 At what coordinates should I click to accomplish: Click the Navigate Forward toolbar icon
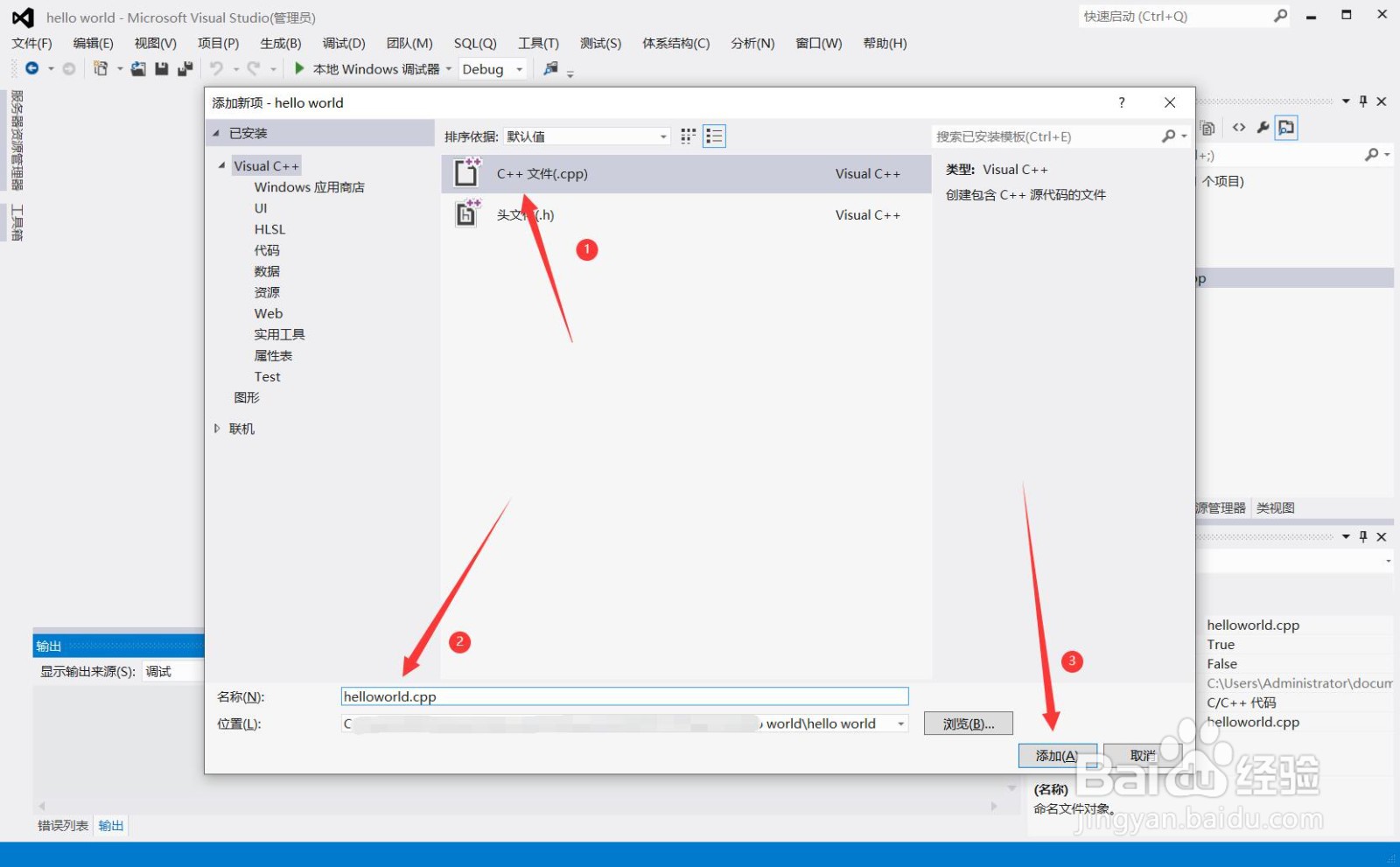point(69,68)
